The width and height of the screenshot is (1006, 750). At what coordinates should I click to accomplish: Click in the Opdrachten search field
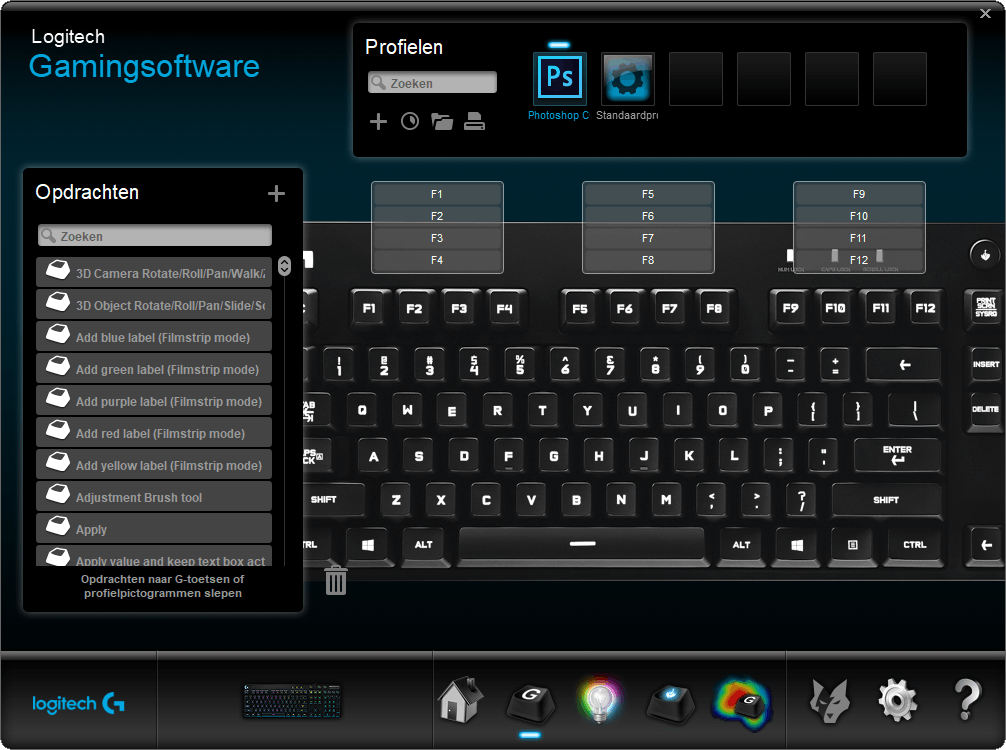pos(155,235)
